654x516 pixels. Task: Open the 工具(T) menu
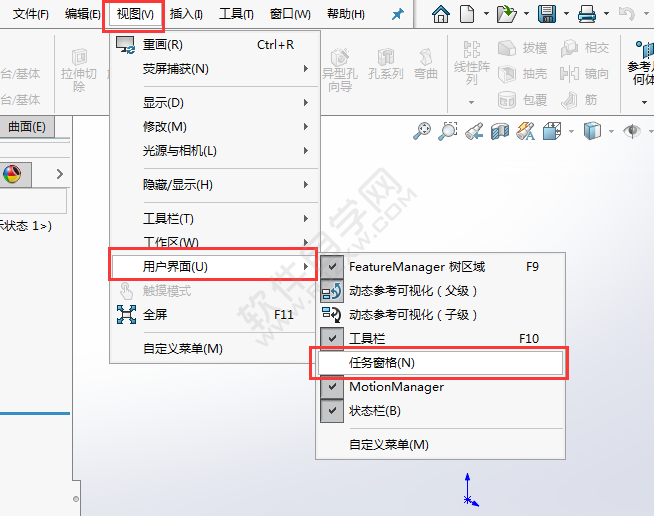tap(236, 14)
